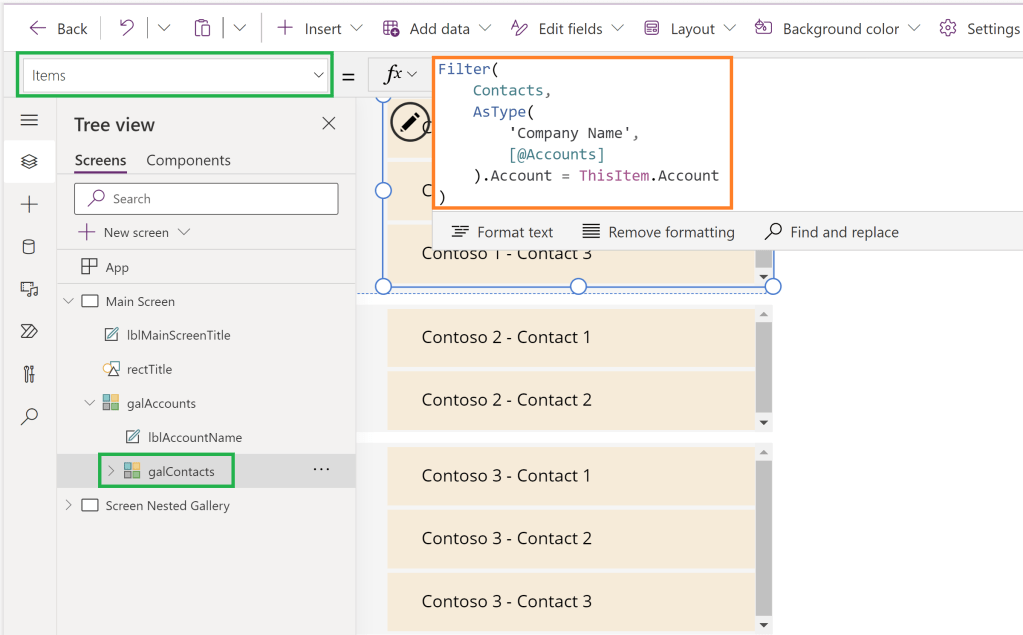Screen dimensions: 1023x635
Task: Click the pencil edit icon in gallery
Action: coord(409,122)
